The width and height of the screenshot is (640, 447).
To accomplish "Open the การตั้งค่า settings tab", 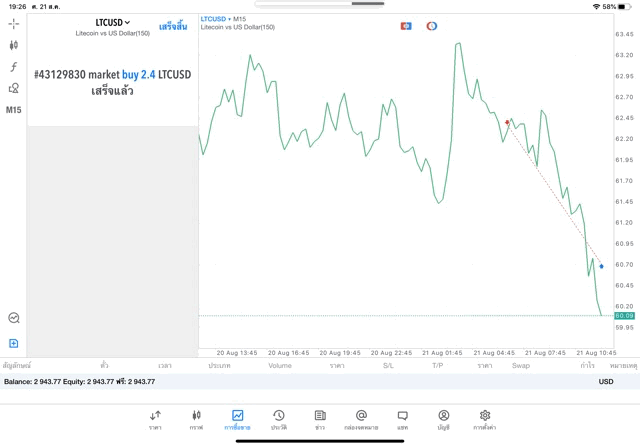I will point(484,420).
